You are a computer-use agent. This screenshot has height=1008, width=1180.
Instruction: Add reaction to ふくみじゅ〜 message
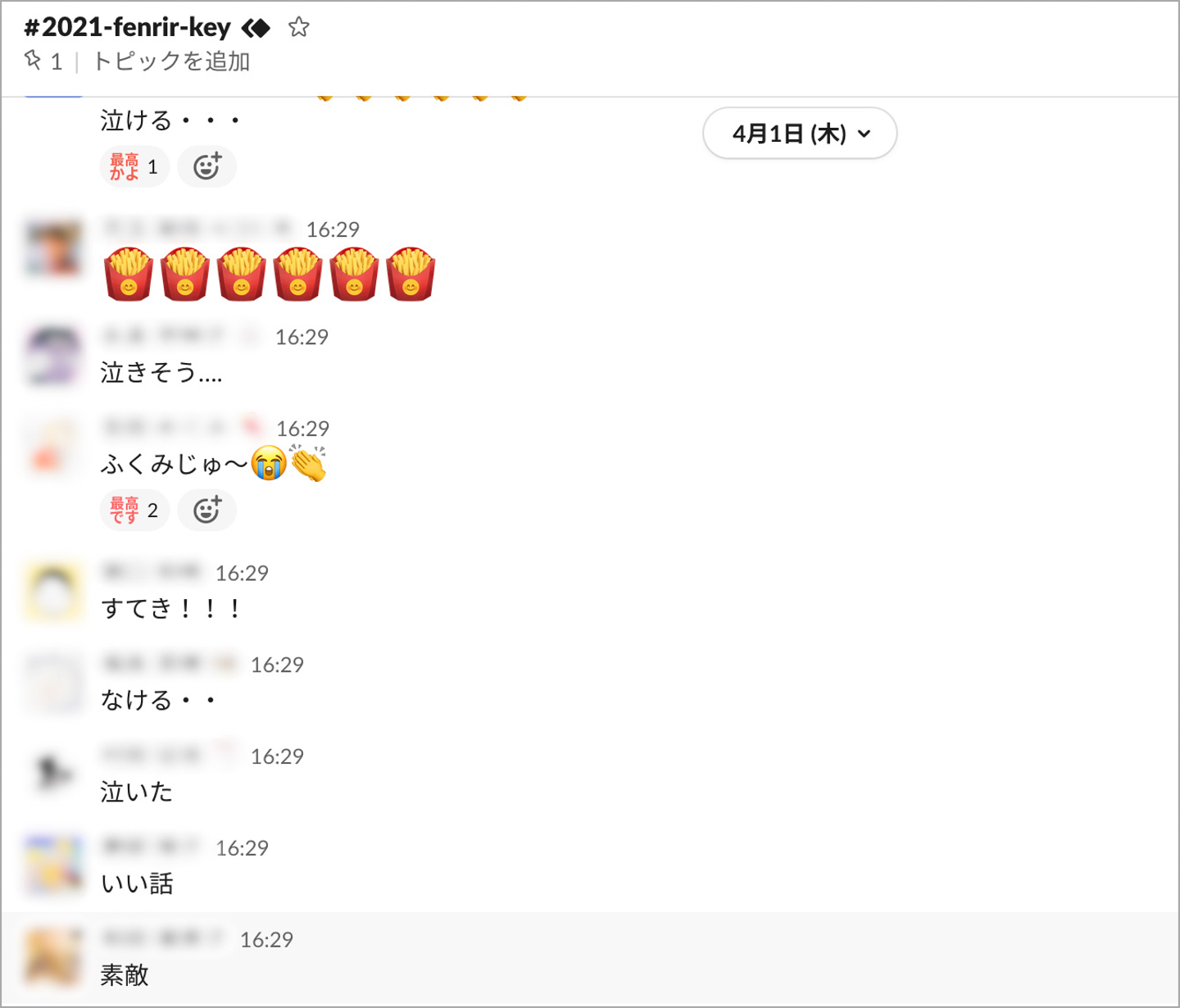pos(206,511)
